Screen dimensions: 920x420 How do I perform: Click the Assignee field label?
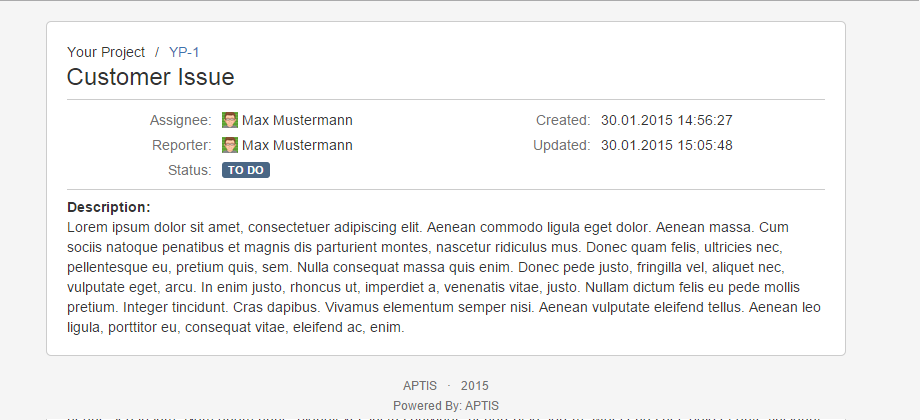pos(180,120)
